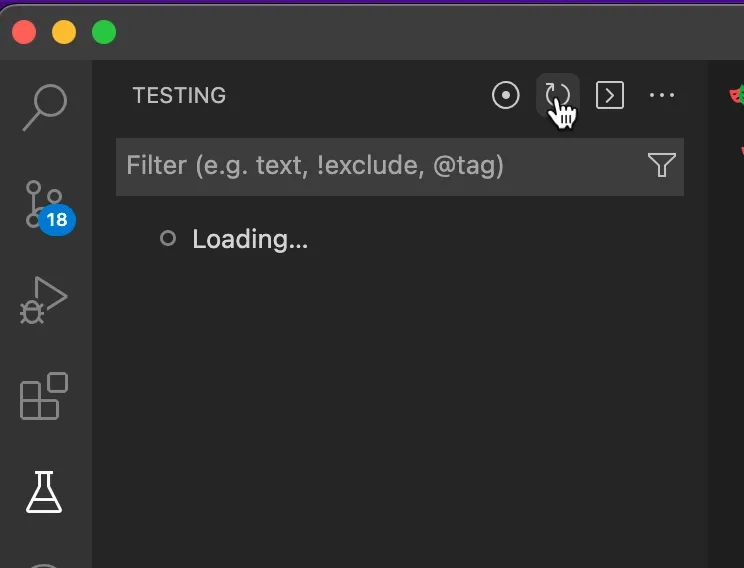Select the Loading... tree item
Viewport: 744px width, 568px height.
click(x=250, y=239)
